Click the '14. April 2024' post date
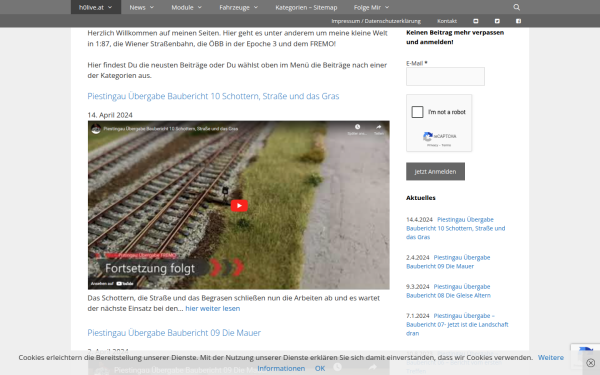This screenshot has height=375, width=600. tap(110, 115)
